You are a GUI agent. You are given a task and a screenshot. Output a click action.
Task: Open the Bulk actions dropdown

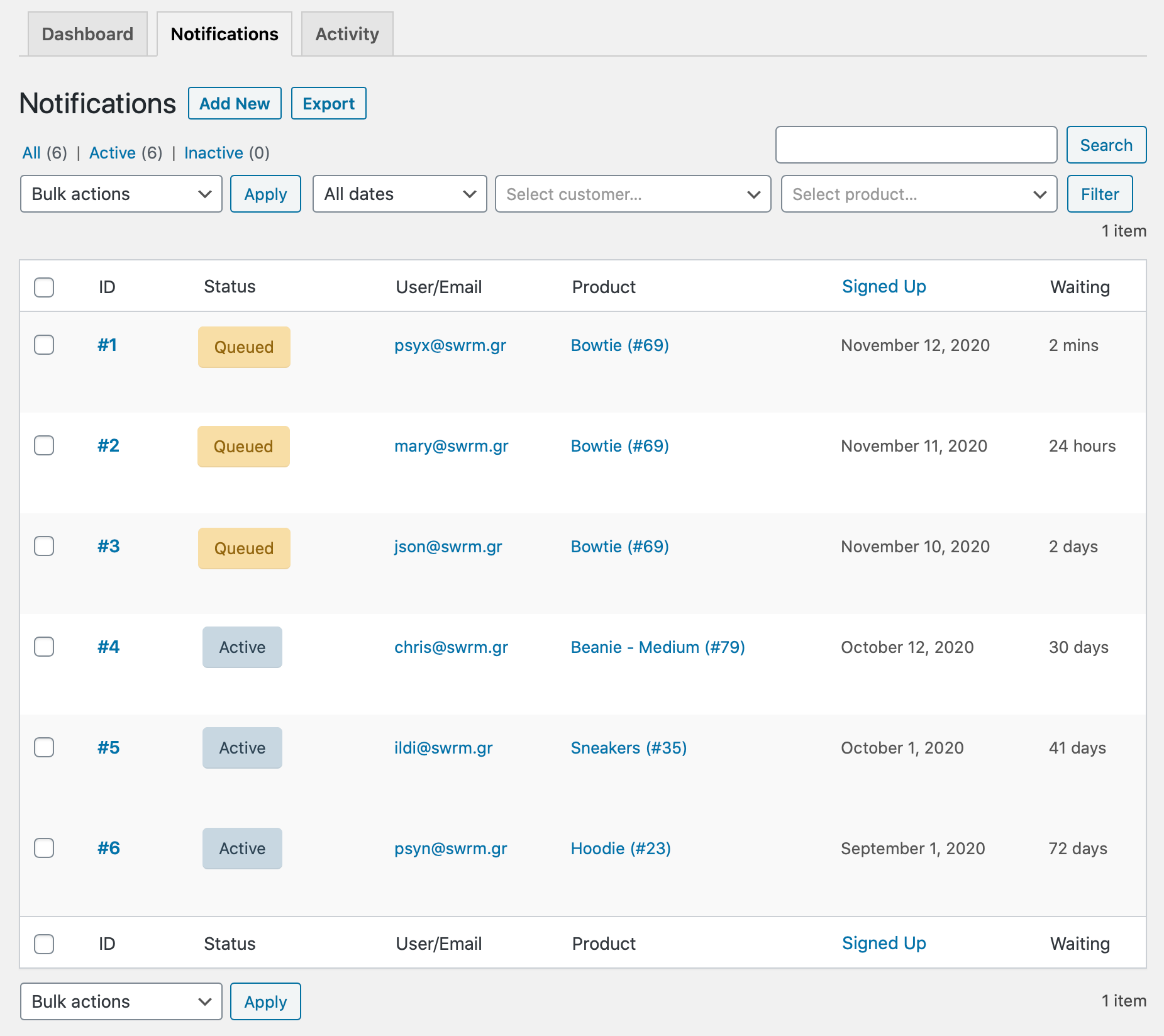(x=121, y=194)
